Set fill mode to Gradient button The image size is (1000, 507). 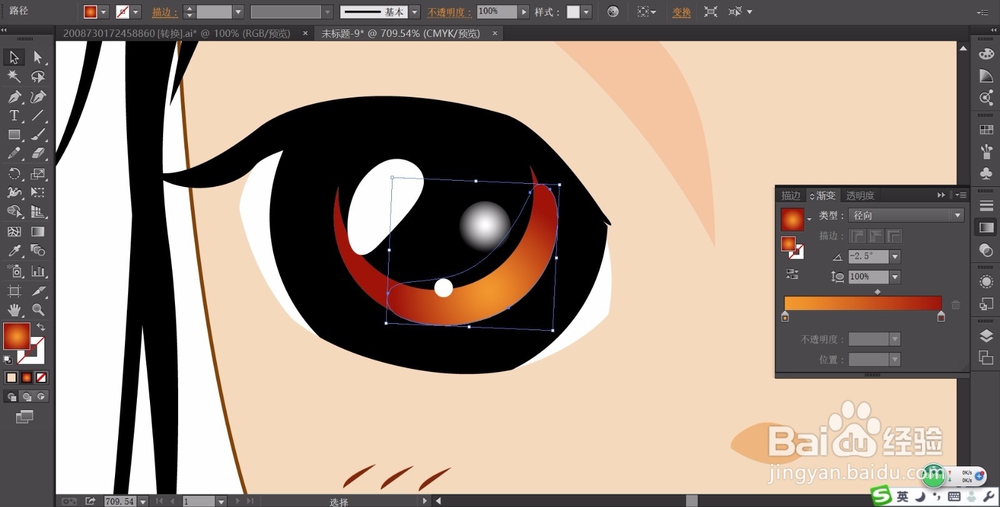click(x=26, y=378)
